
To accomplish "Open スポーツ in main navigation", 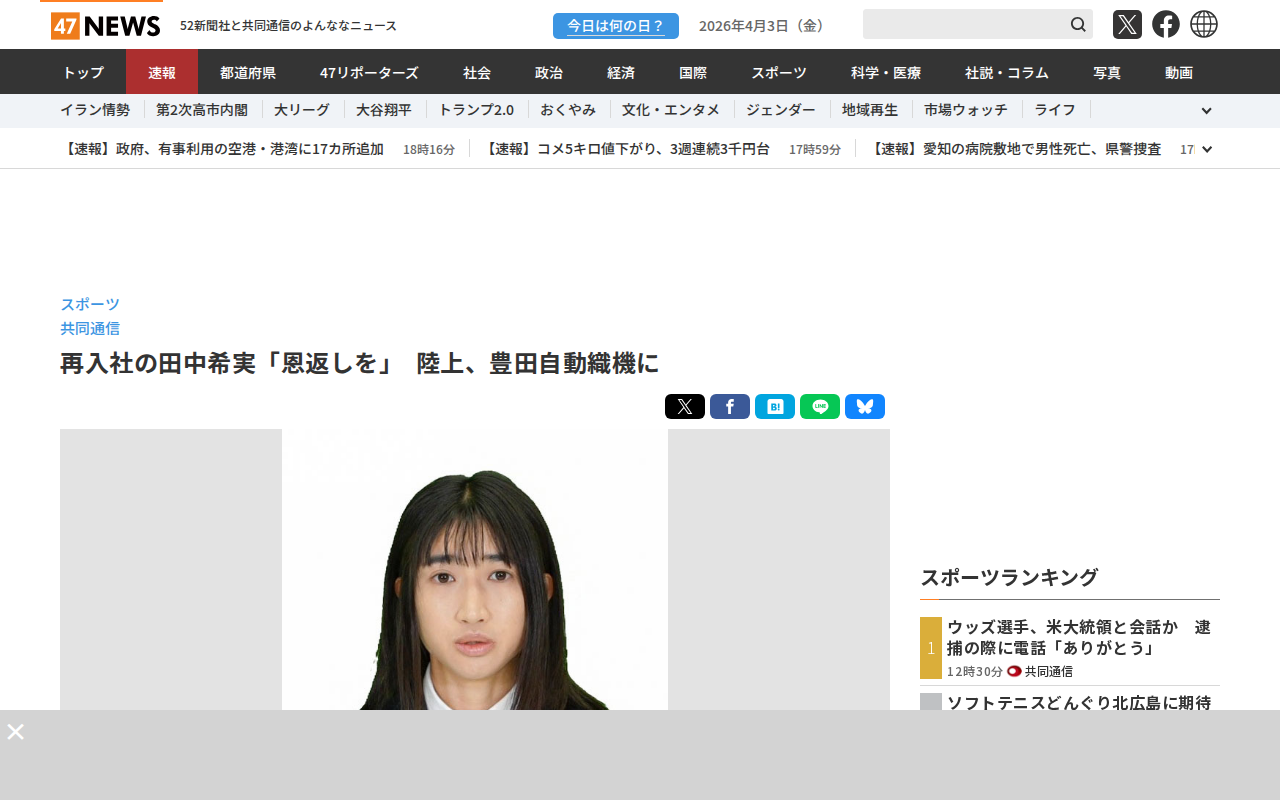I will (779, 72).
